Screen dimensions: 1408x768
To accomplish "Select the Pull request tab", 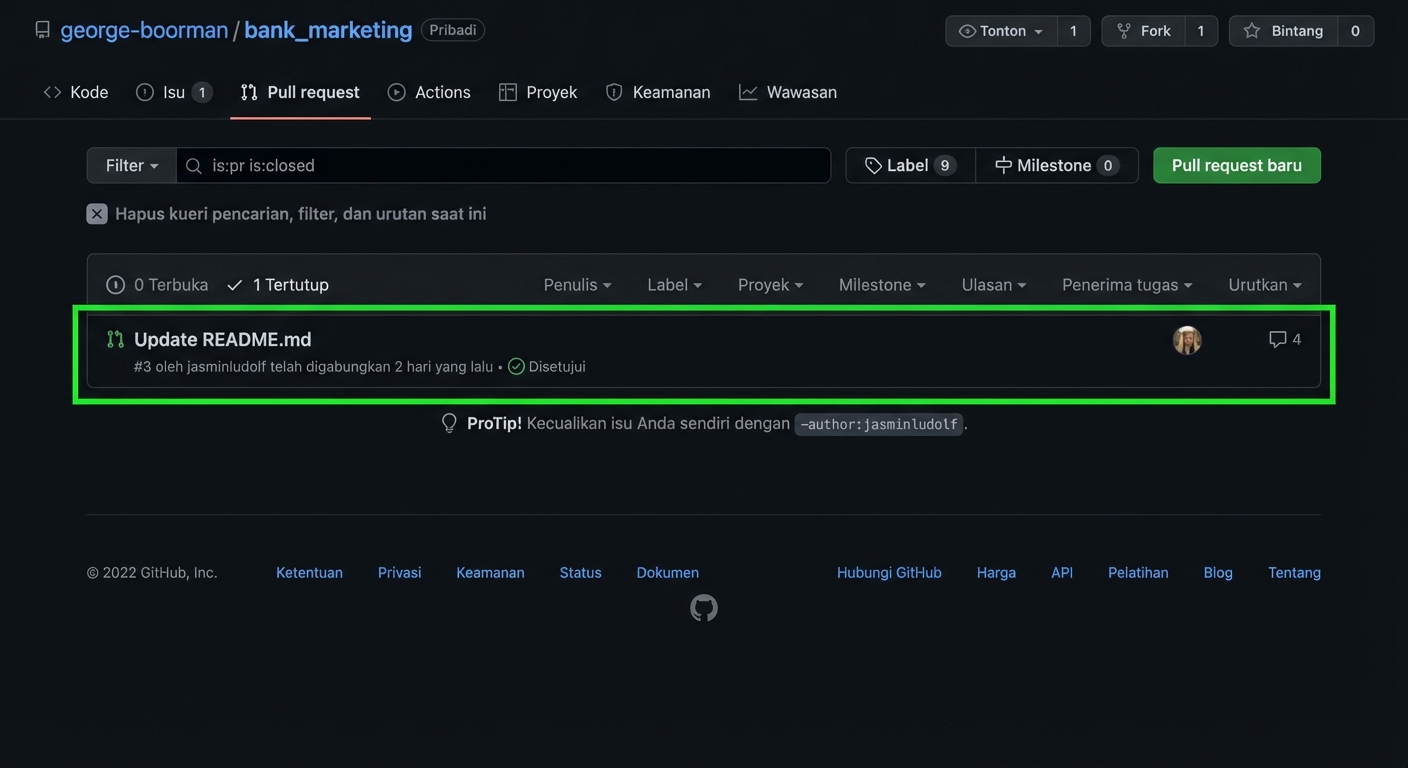I will 300,92.
